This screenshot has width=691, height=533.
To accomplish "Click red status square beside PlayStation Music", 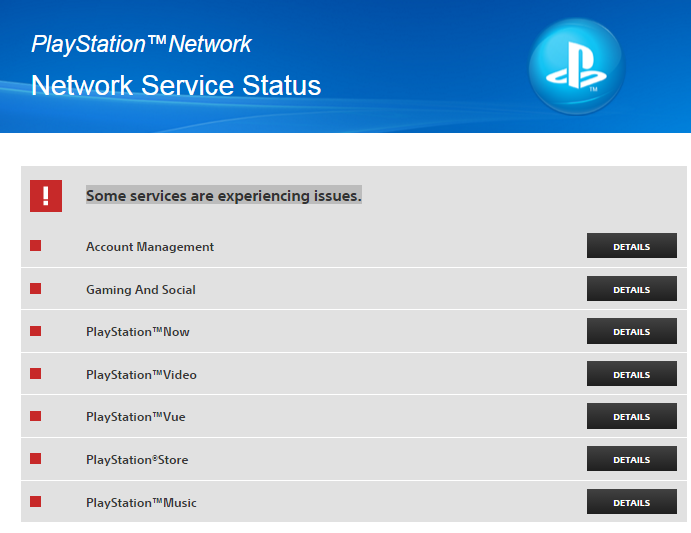I will click(36, 501).
